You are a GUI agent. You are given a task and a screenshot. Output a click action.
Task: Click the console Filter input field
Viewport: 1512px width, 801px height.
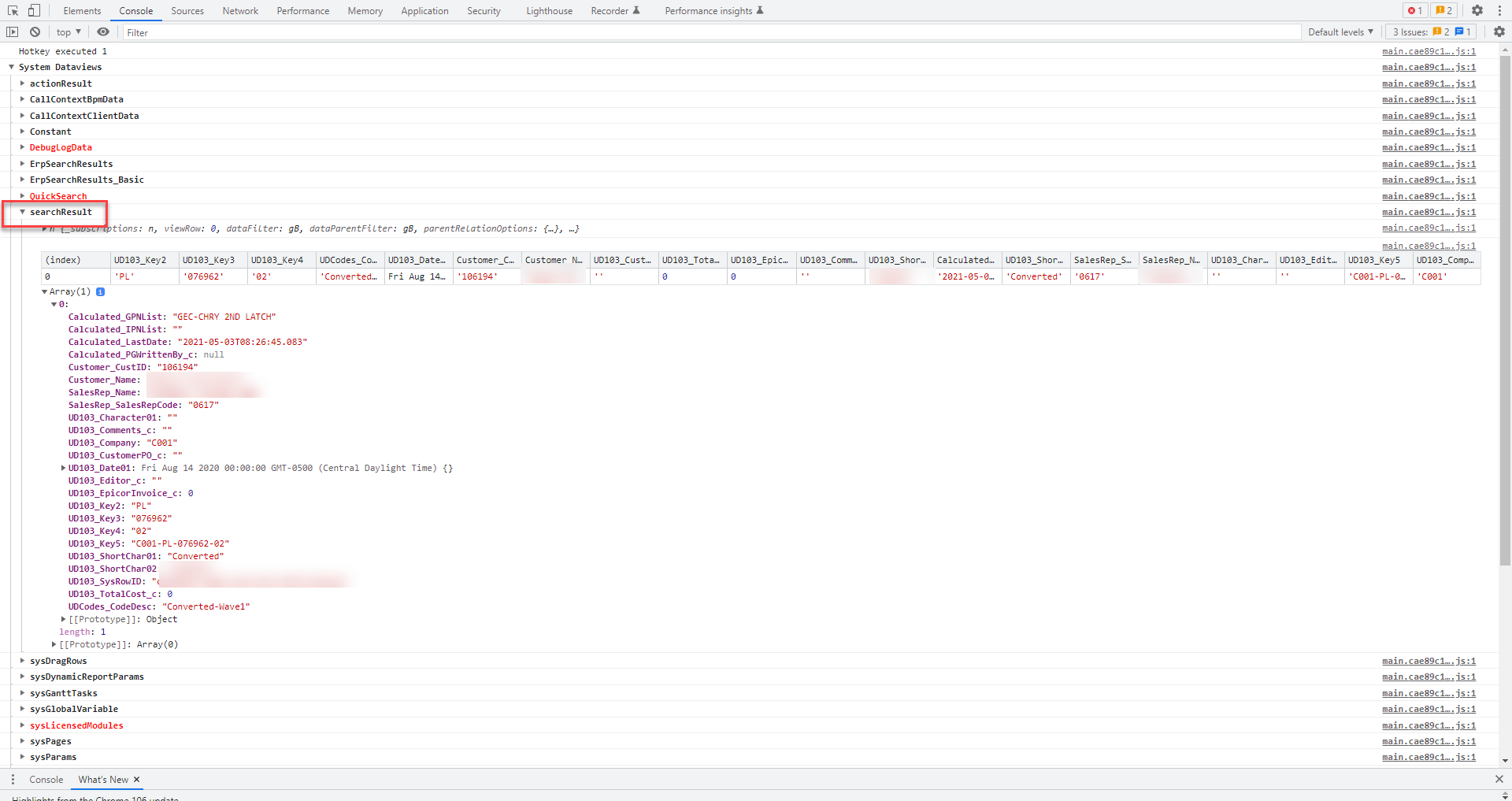pos(711,32)
